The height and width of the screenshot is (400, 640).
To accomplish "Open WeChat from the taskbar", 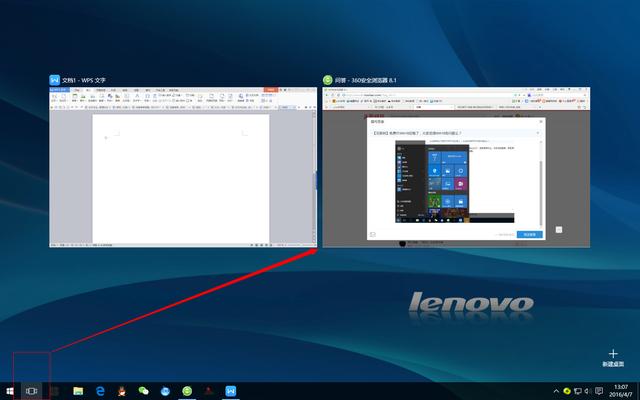I will (x=143, y=391).
